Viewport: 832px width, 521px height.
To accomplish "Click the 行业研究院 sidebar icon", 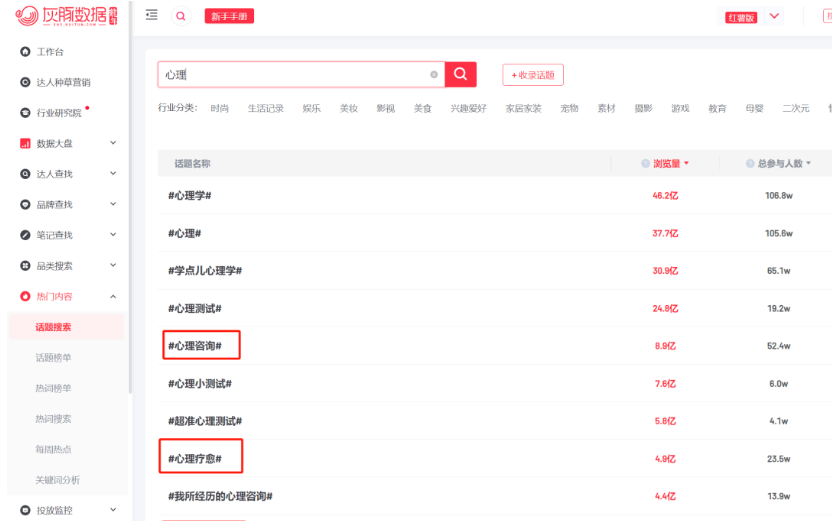I will pyautogui.click(x=25, y=112).
